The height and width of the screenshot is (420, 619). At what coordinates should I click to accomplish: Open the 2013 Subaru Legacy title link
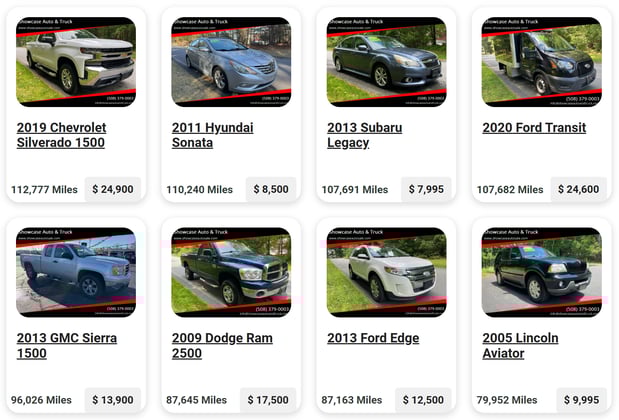click(364, 135)
